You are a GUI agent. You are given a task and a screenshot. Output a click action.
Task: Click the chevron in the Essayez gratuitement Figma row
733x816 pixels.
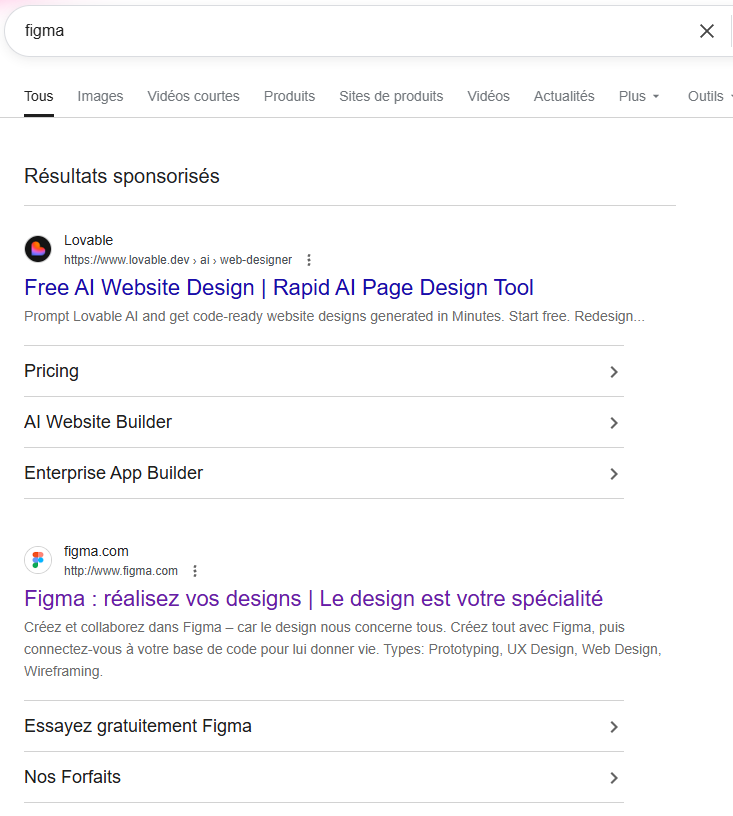(614, 726)
